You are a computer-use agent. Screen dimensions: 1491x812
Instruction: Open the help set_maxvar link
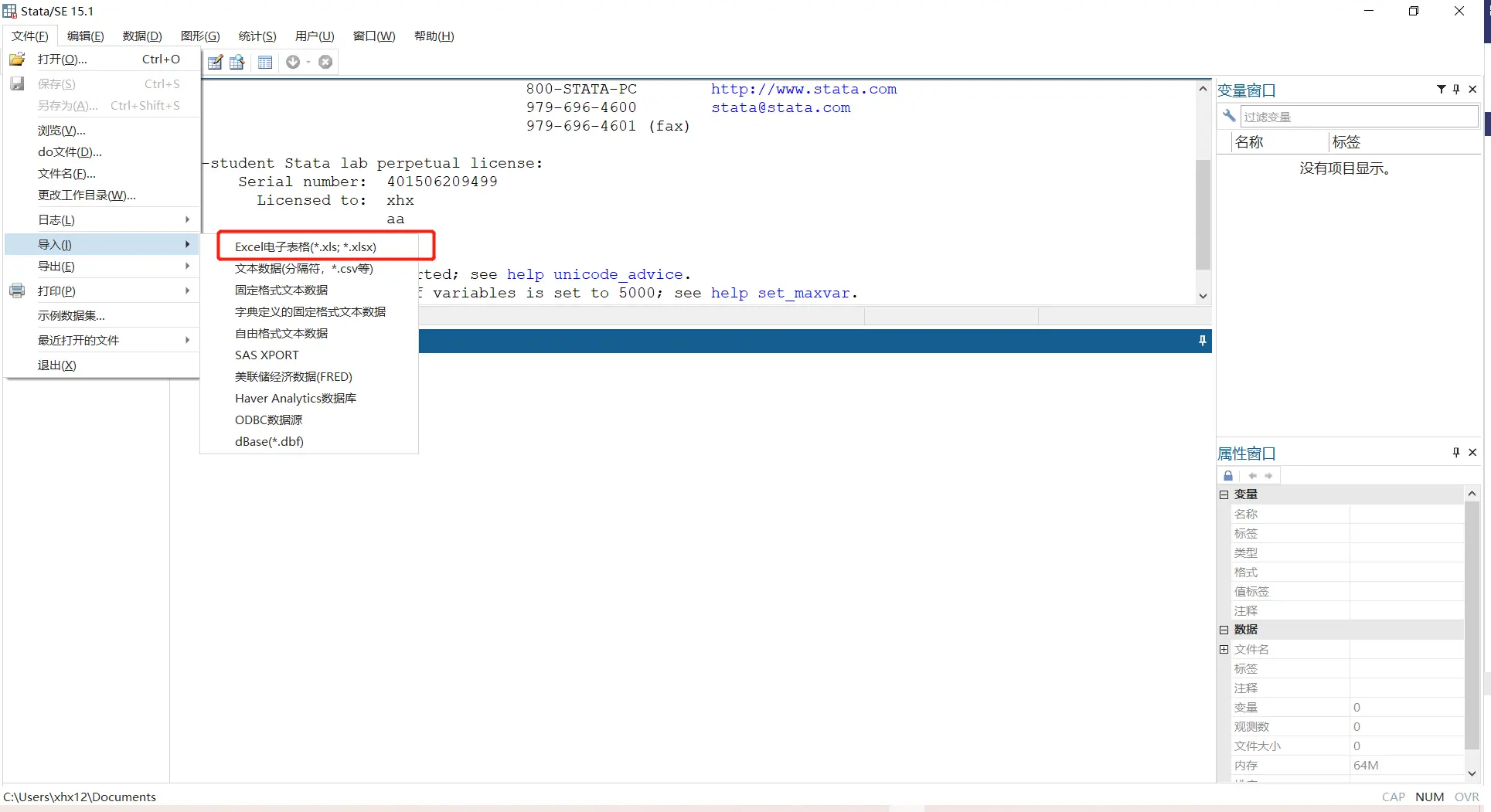click(781, 293)
